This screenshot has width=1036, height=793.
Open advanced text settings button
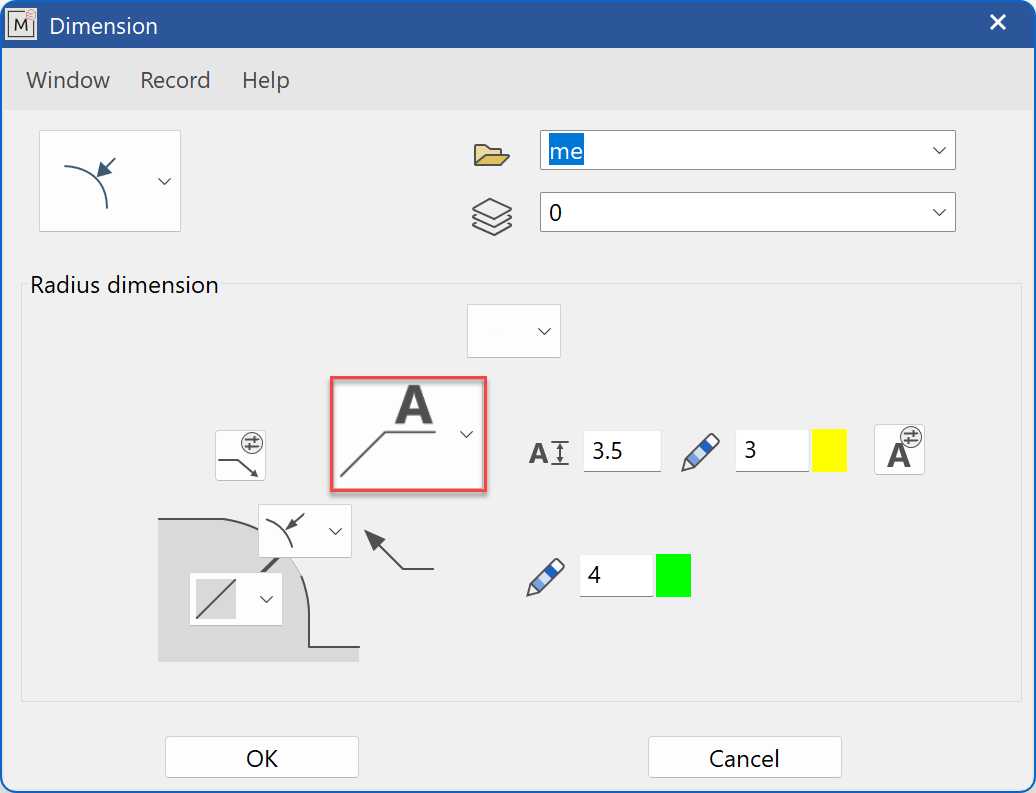(x=898, y=449)
